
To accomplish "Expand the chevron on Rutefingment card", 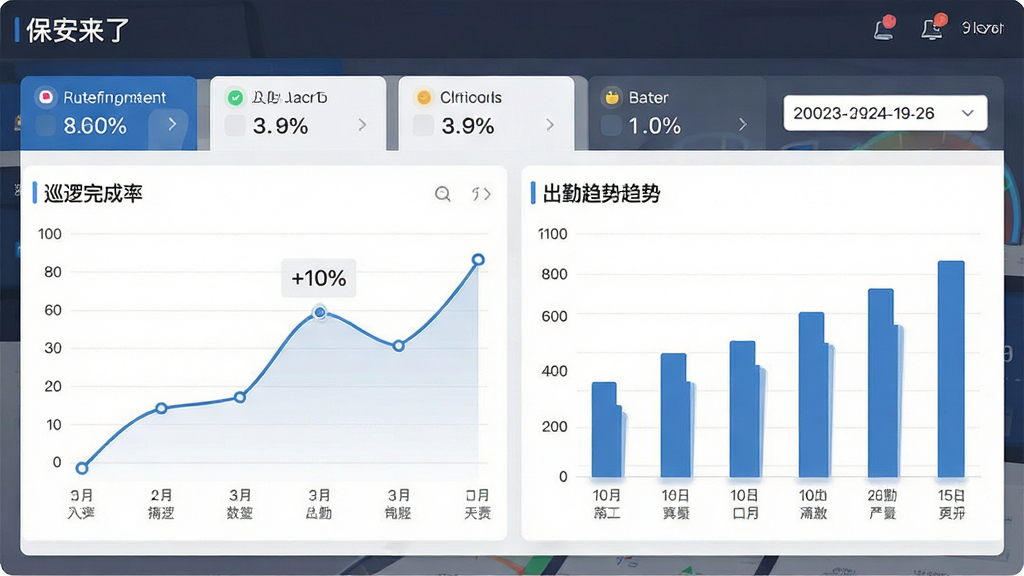I will (x=172, y=124).
